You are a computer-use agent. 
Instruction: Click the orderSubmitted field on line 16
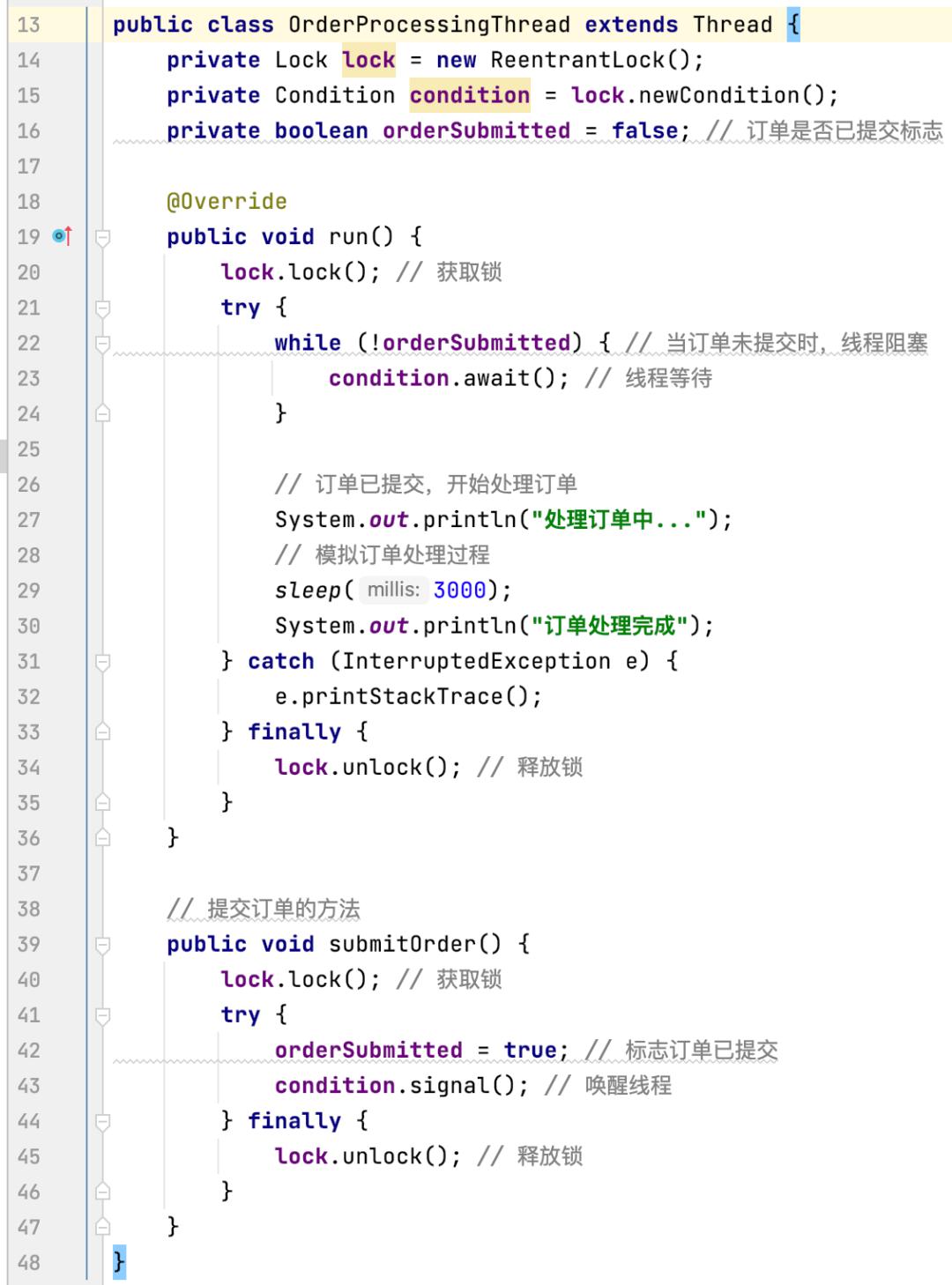(476, 130)
